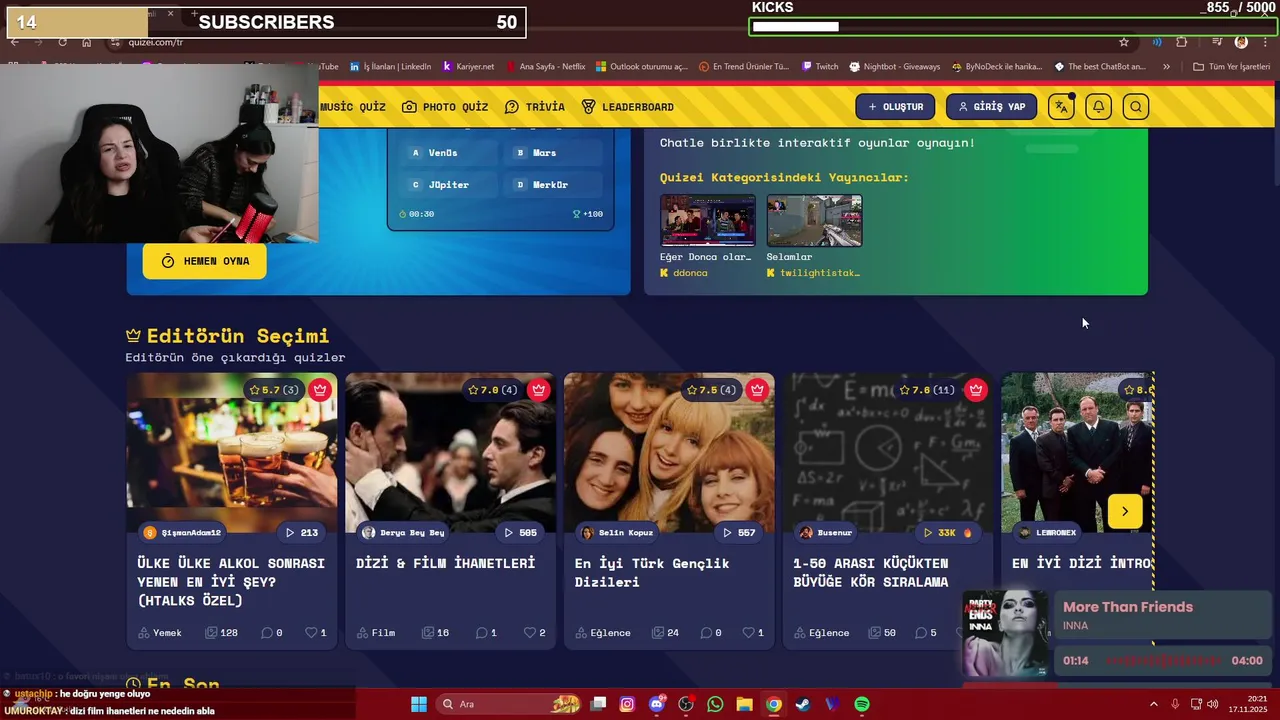Open 1-50 Arası Küçükten Büyüğe quiz
Viewport: 1280px width, 720px height.
click(x=871, y=573)
